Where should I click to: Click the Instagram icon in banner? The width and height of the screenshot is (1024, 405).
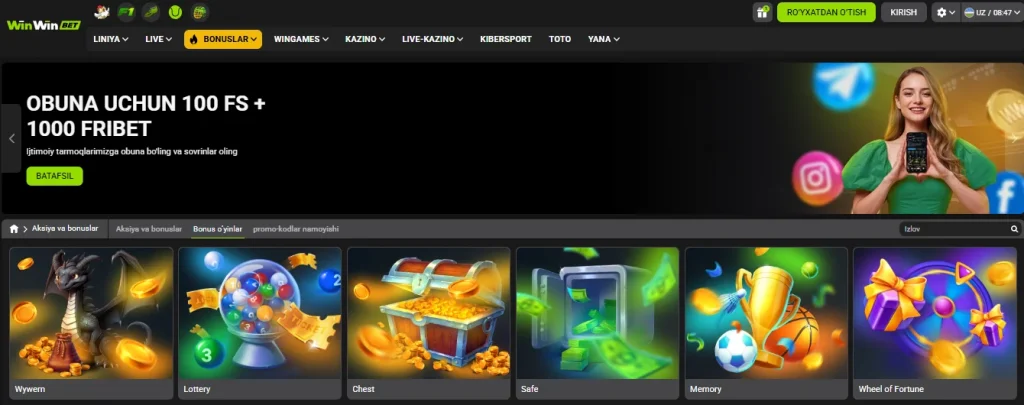pos(818,178)
